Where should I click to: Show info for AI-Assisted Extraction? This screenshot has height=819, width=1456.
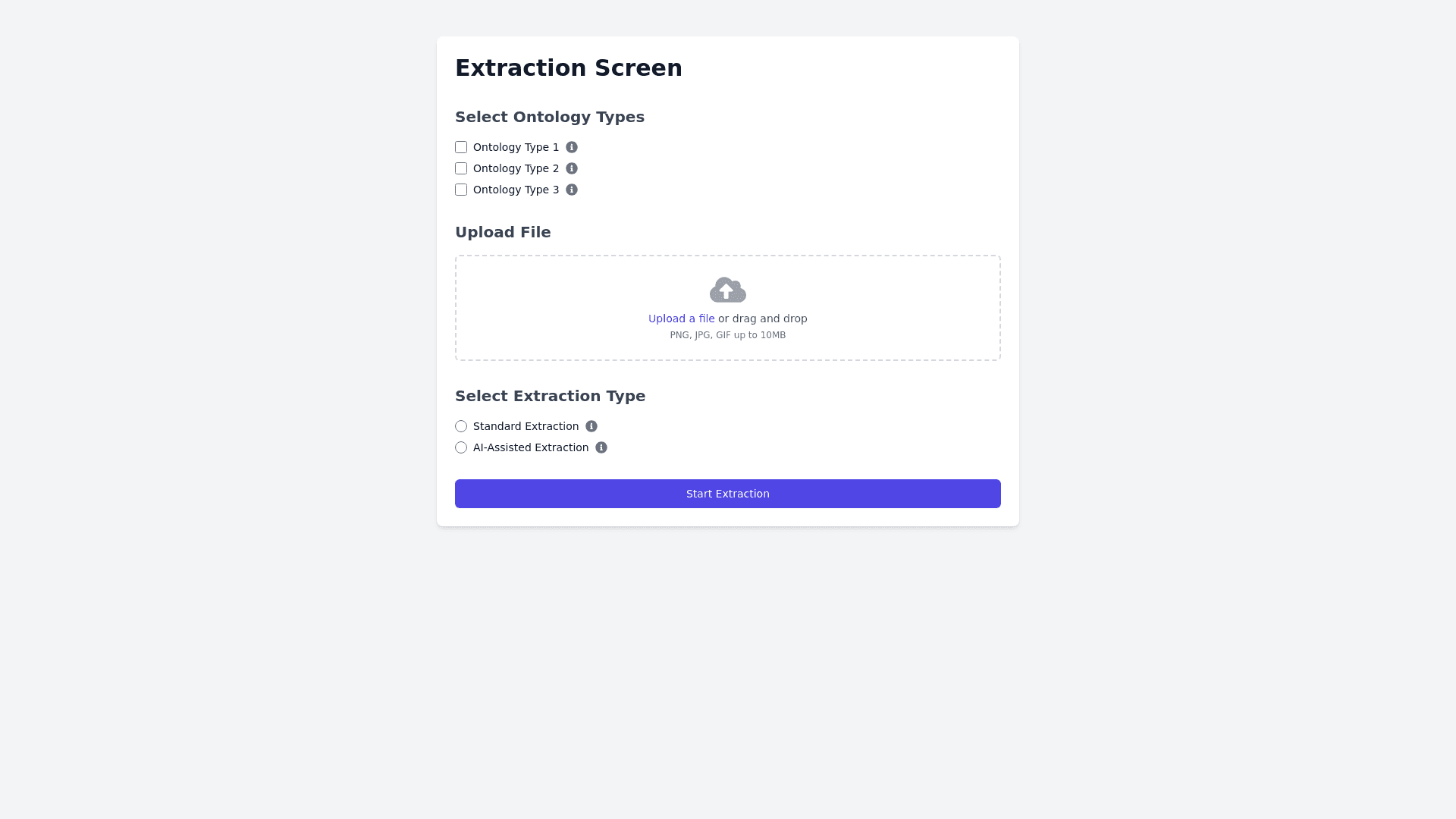[601, 447]
